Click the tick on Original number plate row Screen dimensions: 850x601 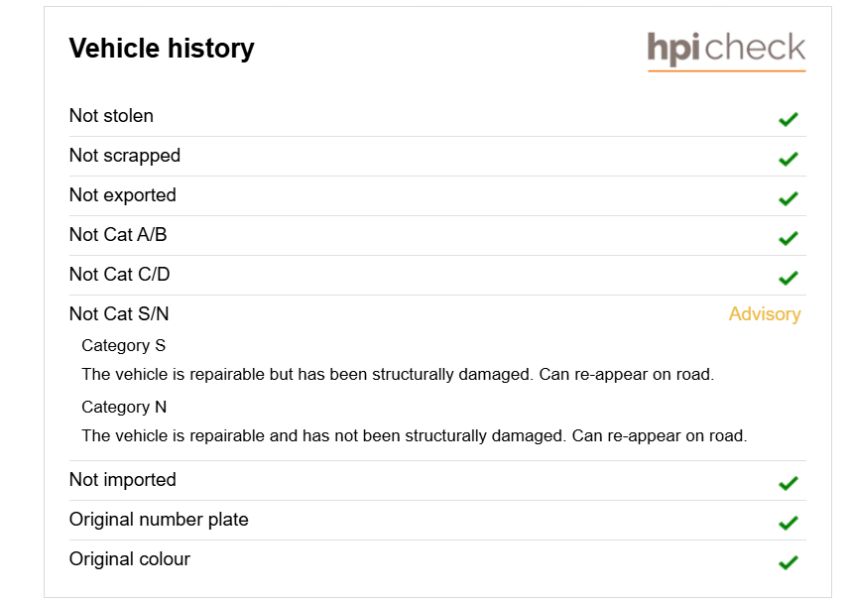(788, 522)
